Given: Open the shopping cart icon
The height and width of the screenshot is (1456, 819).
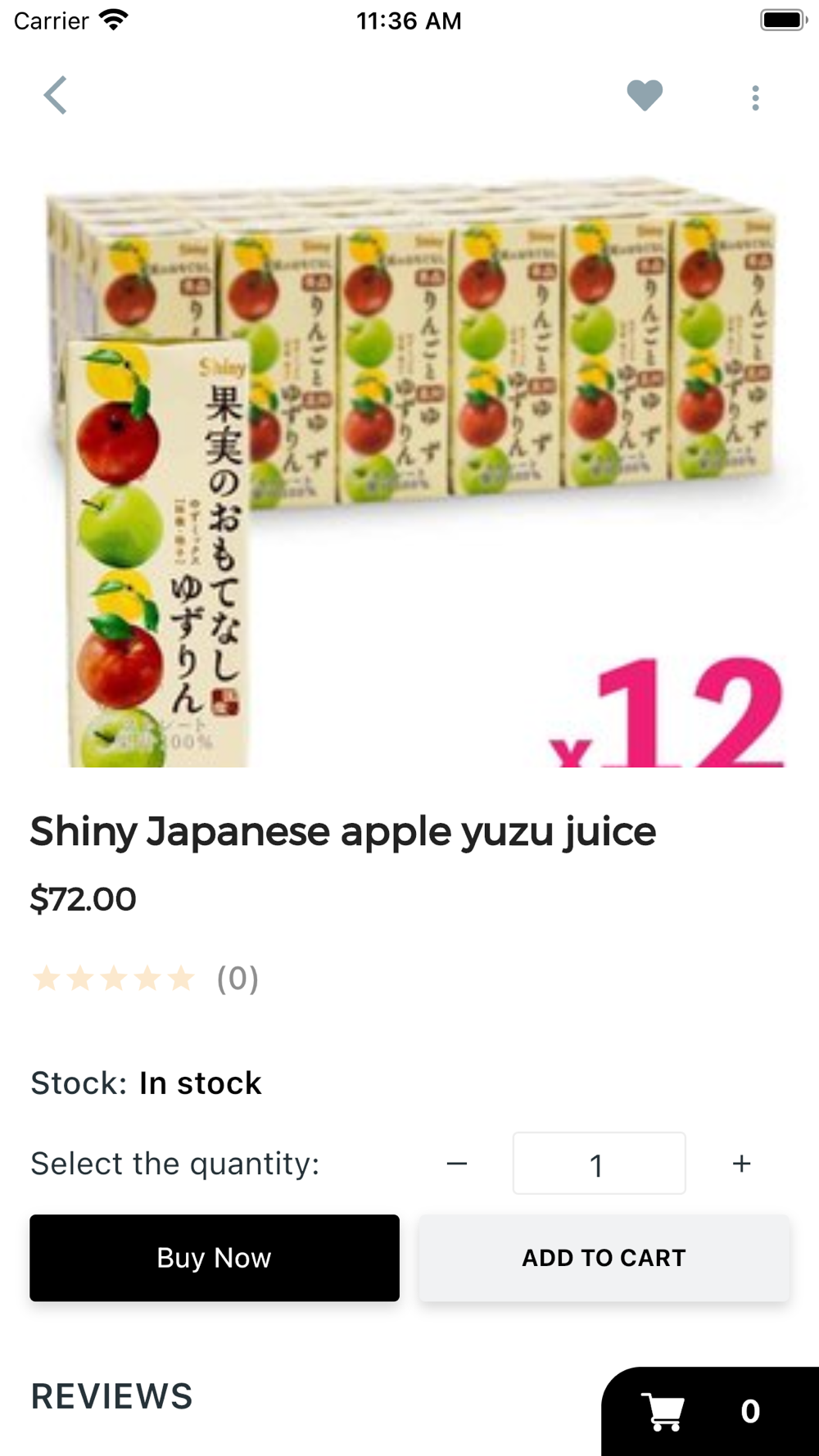Looking at the screenshot, I should 663,1412.
